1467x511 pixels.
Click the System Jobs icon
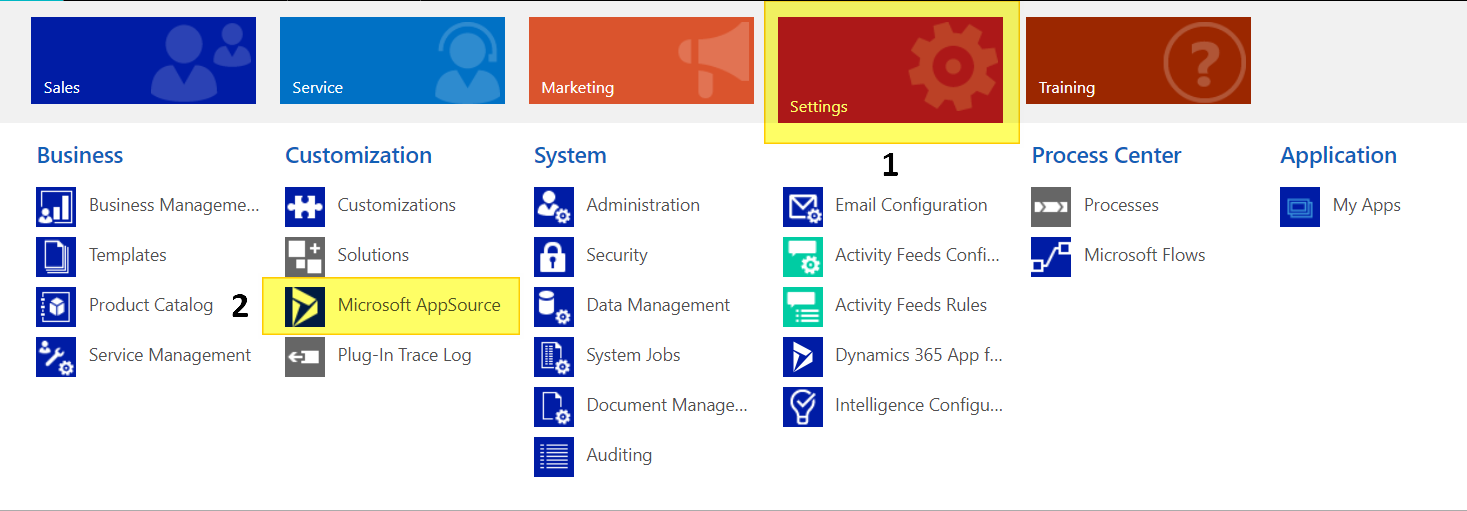point(554,357)
